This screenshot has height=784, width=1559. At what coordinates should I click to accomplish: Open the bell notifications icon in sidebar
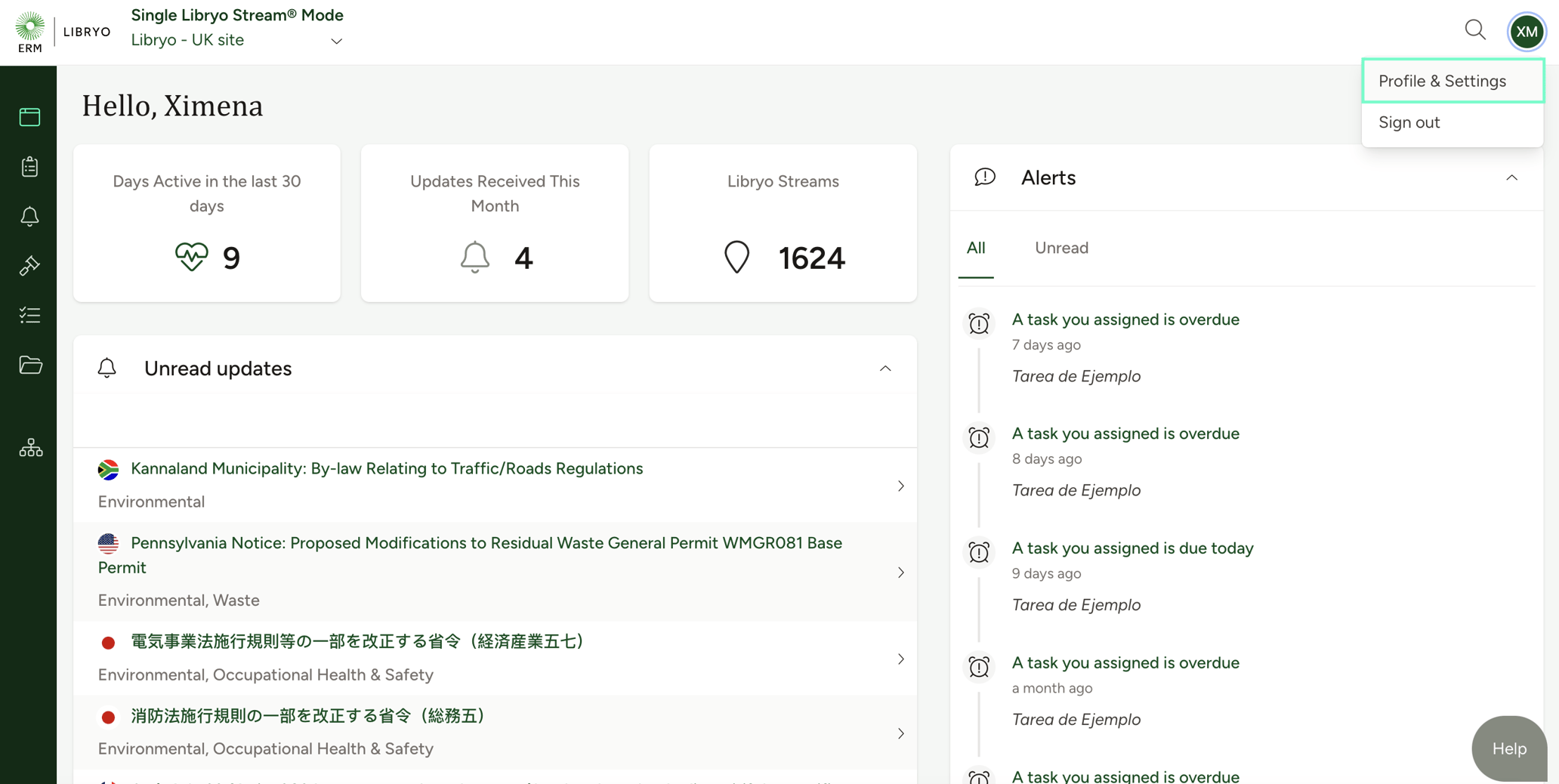pos(29,217)
